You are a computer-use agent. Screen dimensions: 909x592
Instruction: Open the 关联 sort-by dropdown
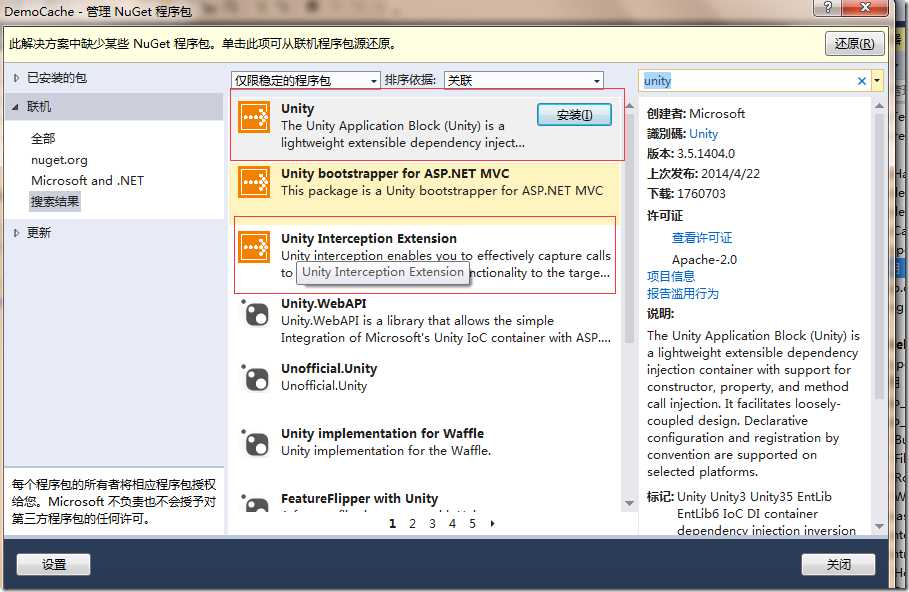[524, 80]
